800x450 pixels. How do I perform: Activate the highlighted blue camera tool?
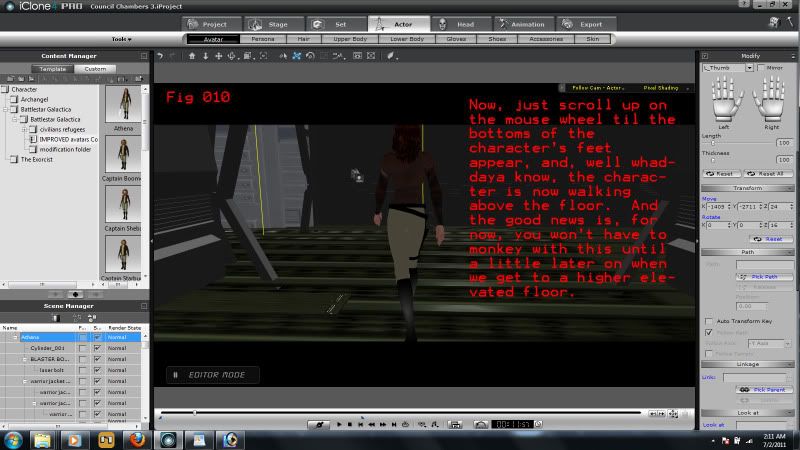click(x=296, y=56)
